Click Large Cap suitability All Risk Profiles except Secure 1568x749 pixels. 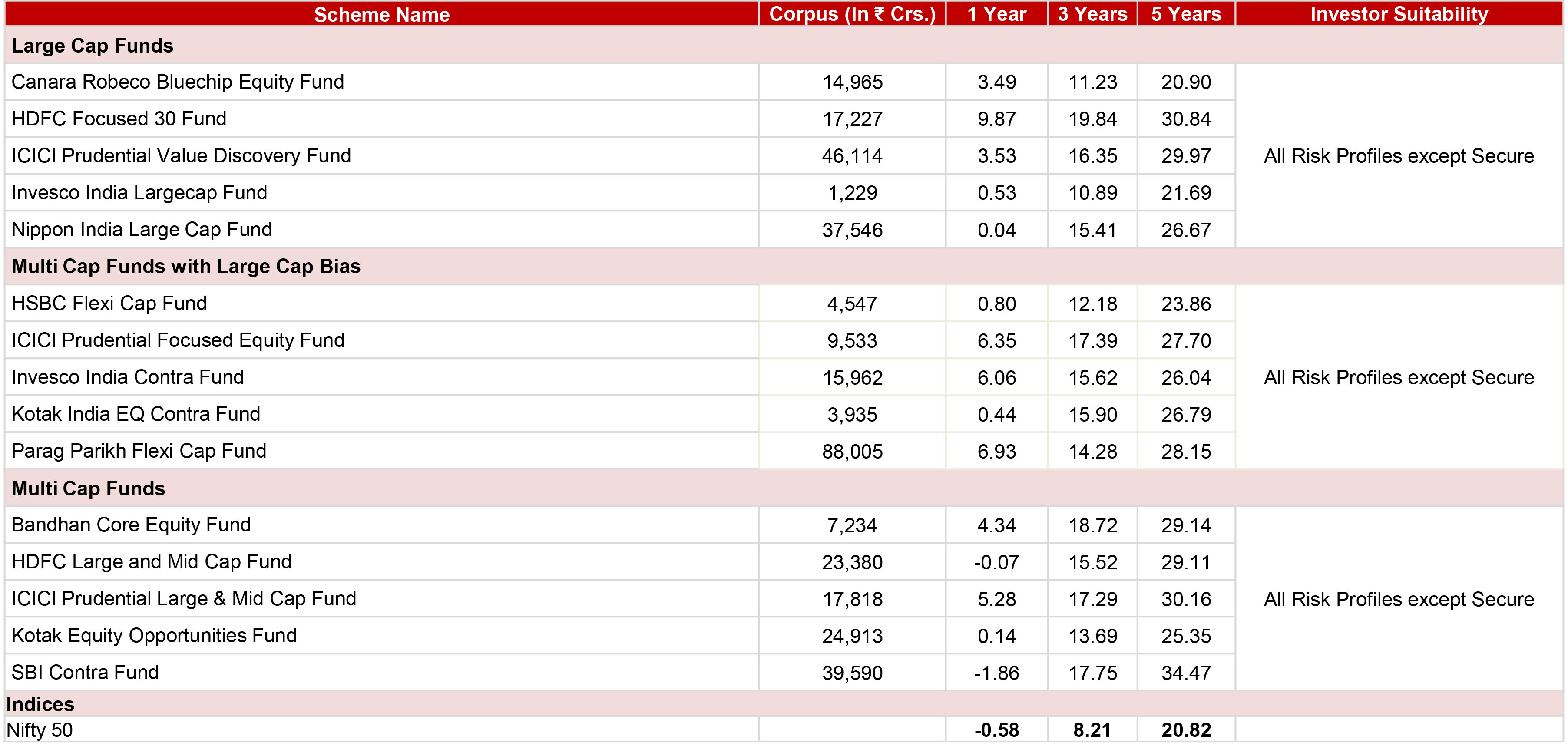(1399, 156)
